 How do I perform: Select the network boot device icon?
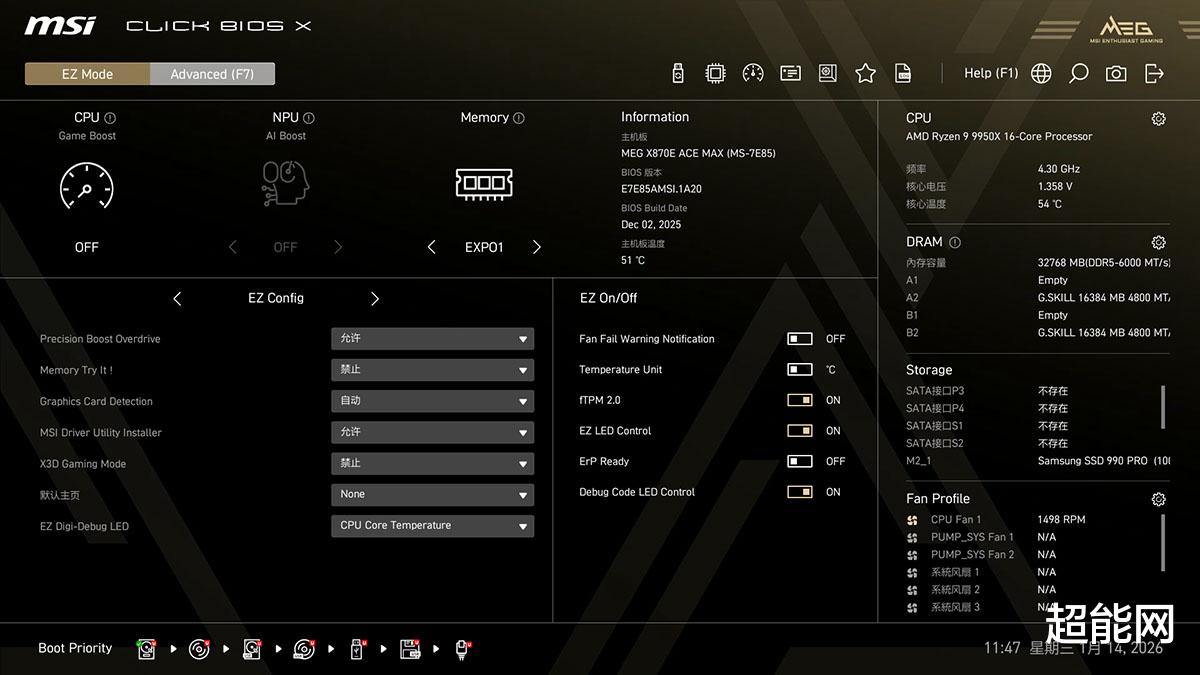tap(463, 649)
